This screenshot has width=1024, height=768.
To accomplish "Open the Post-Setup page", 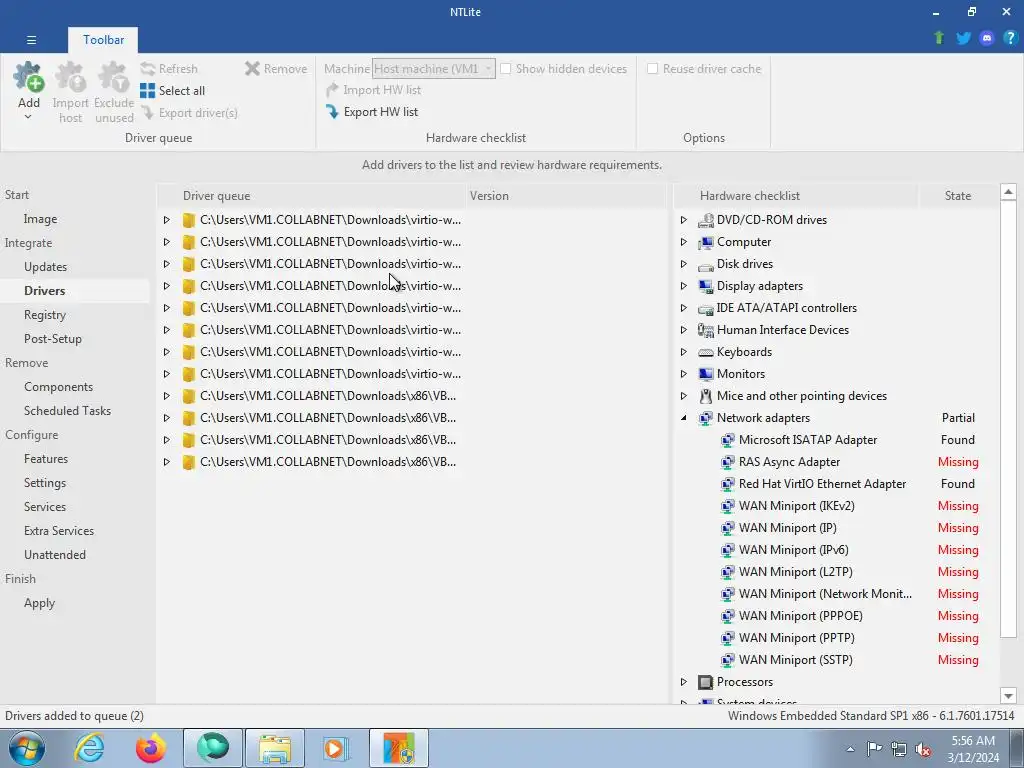I will [53, 339].
